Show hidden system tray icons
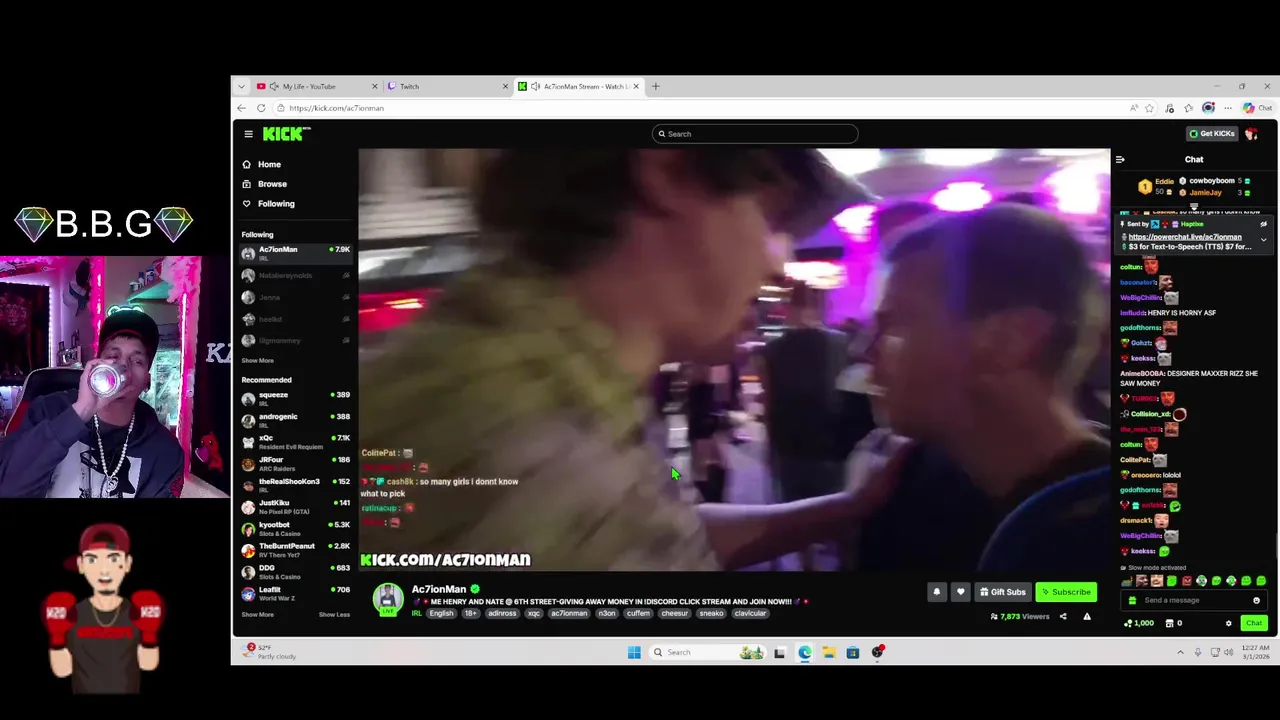1280x720 pixels. tap(1180, 652)
